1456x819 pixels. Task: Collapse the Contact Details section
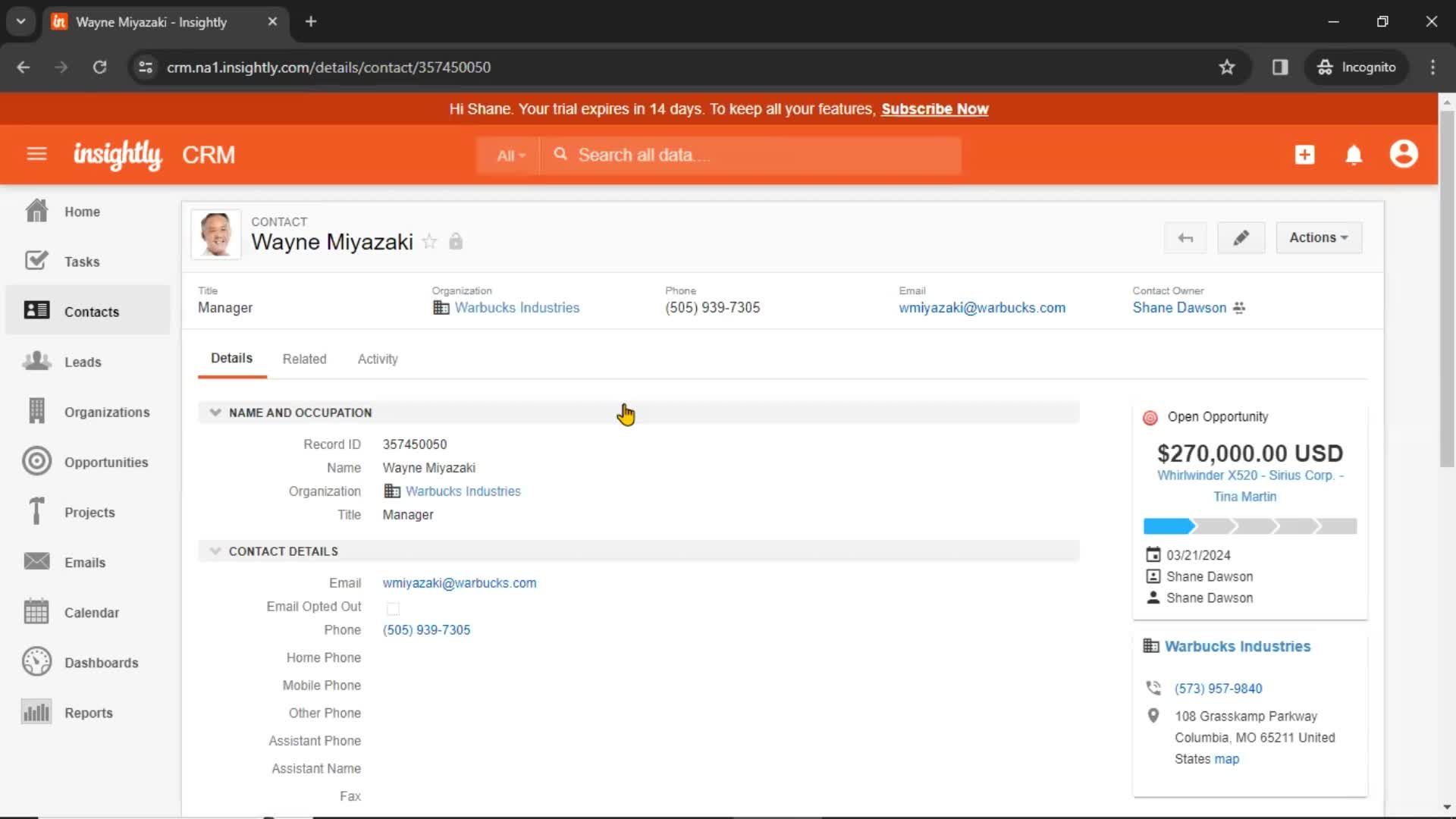click(x=215, y=551)
